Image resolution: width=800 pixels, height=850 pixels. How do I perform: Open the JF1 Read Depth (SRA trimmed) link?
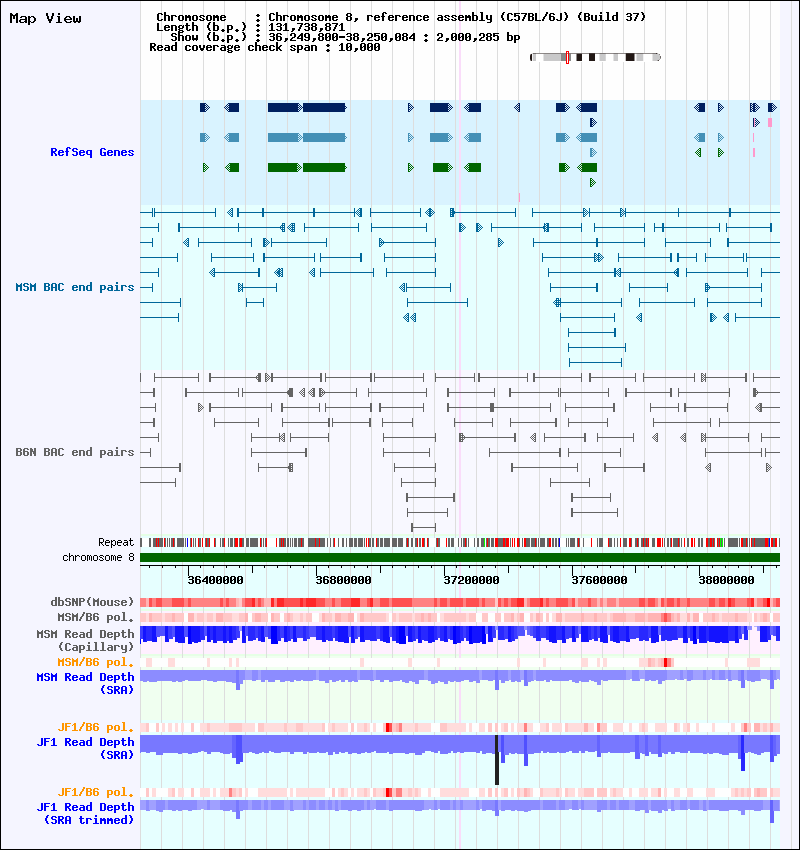point(85,814)
